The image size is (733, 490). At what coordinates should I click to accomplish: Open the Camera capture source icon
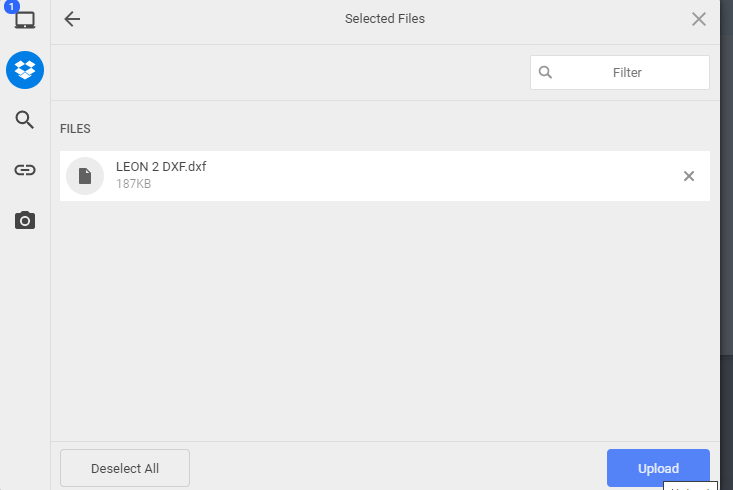coord(25,220)
